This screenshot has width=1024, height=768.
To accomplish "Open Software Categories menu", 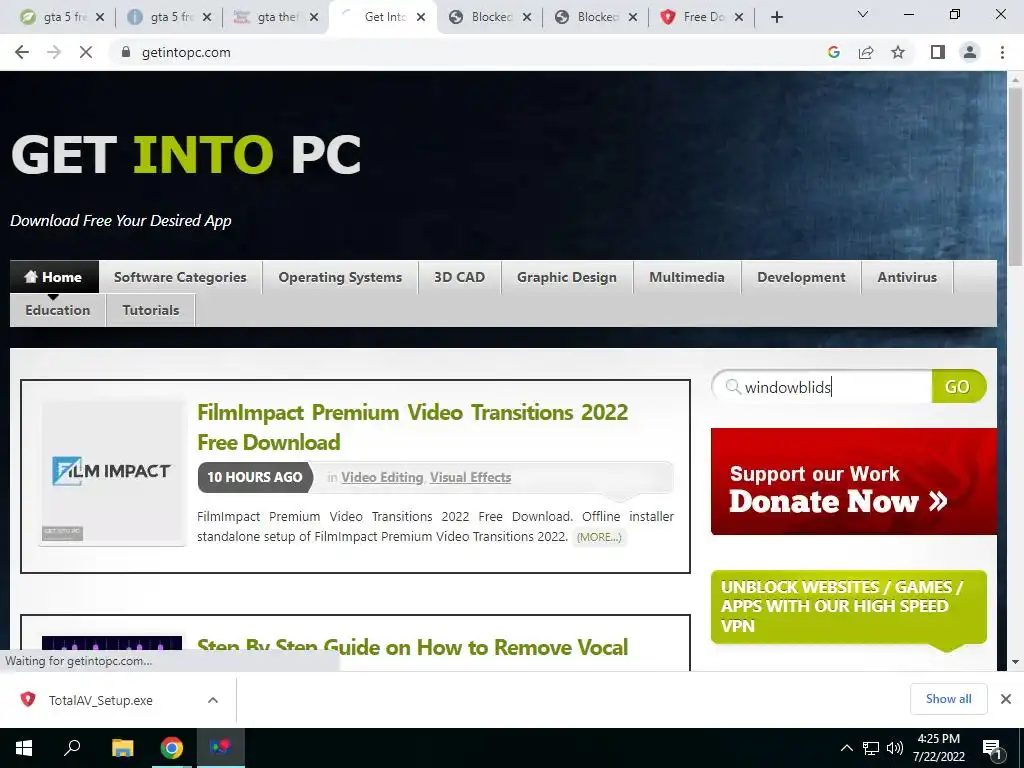I will click(x=180, y=277).
